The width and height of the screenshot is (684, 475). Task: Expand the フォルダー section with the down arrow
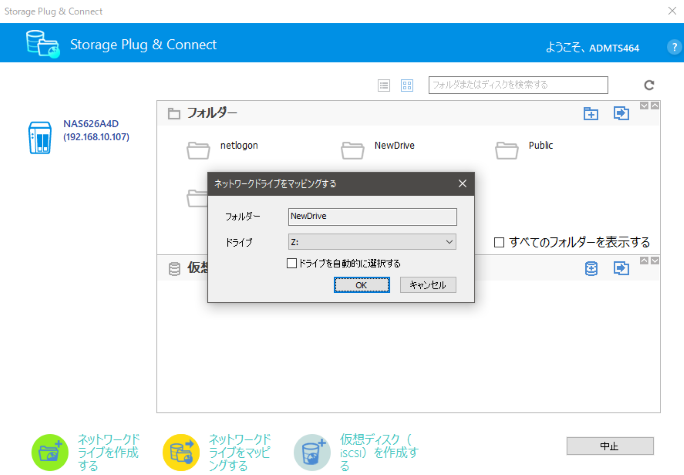[x=644, y=106]
